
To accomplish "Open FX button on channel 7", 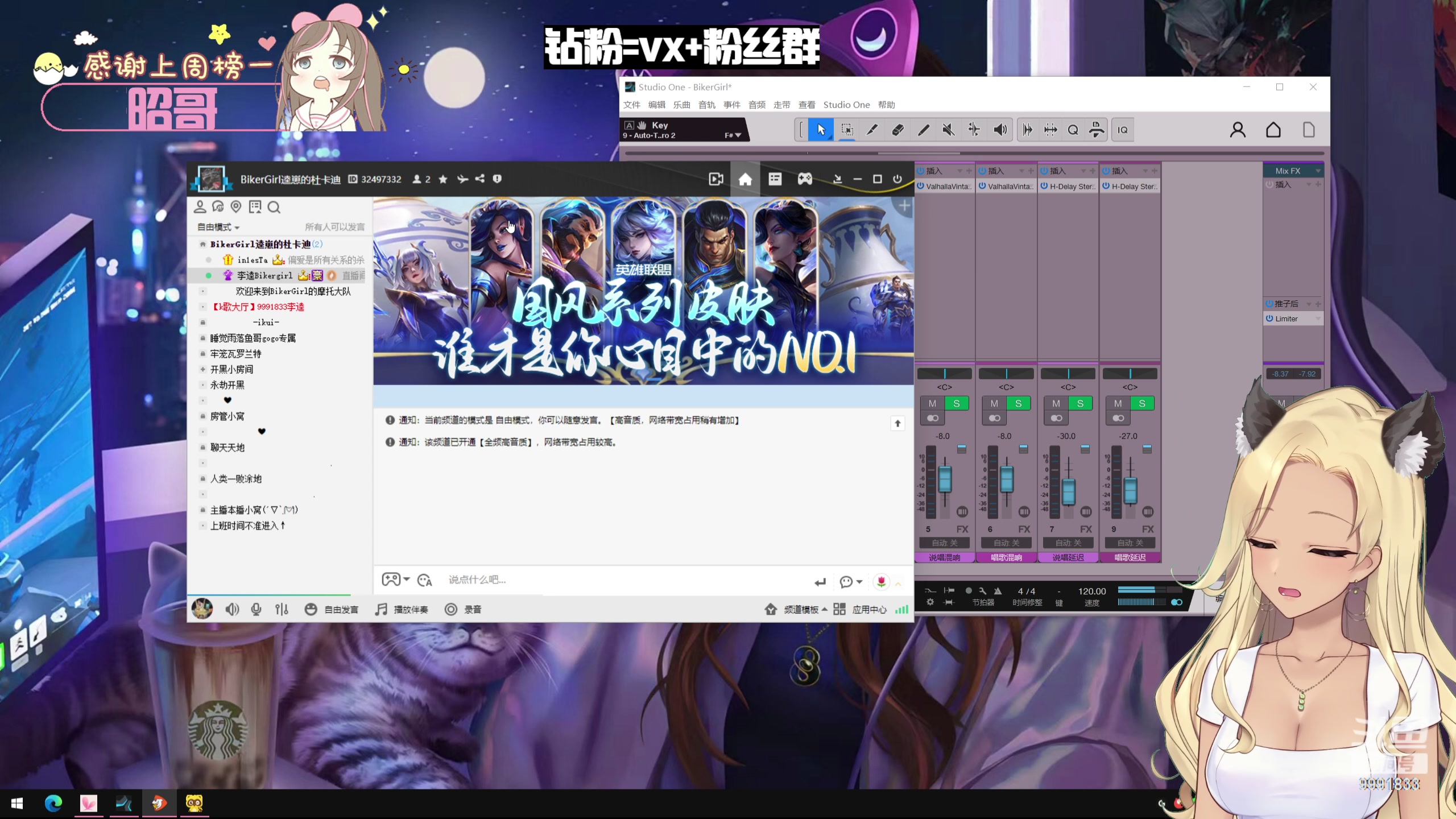I will [x=1086, y=530].
